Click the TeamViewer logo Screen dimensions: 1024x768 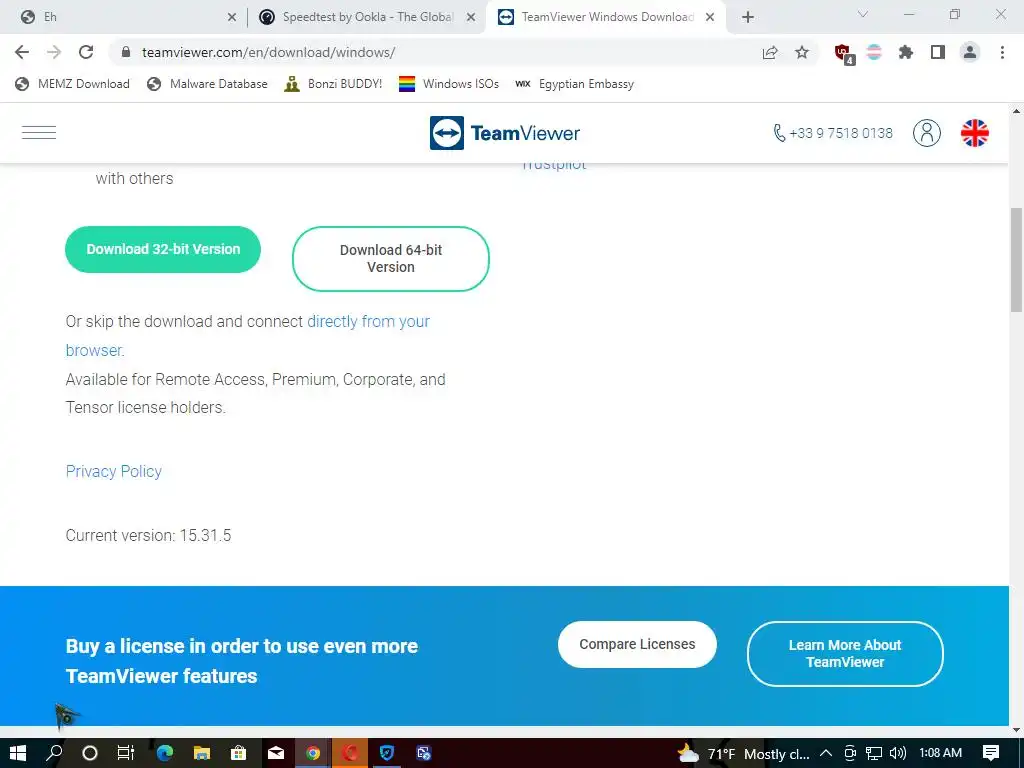point(505,133)
